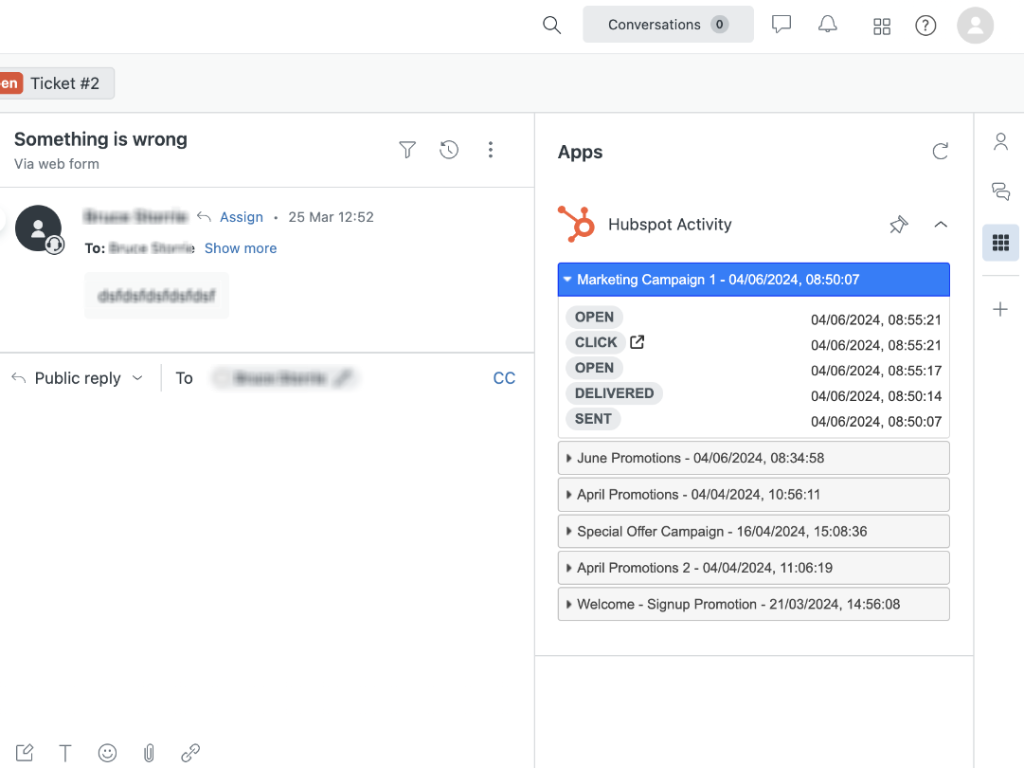
Task: Switch to the apps view in right sidebar
Action: (x=1000, y=242)
